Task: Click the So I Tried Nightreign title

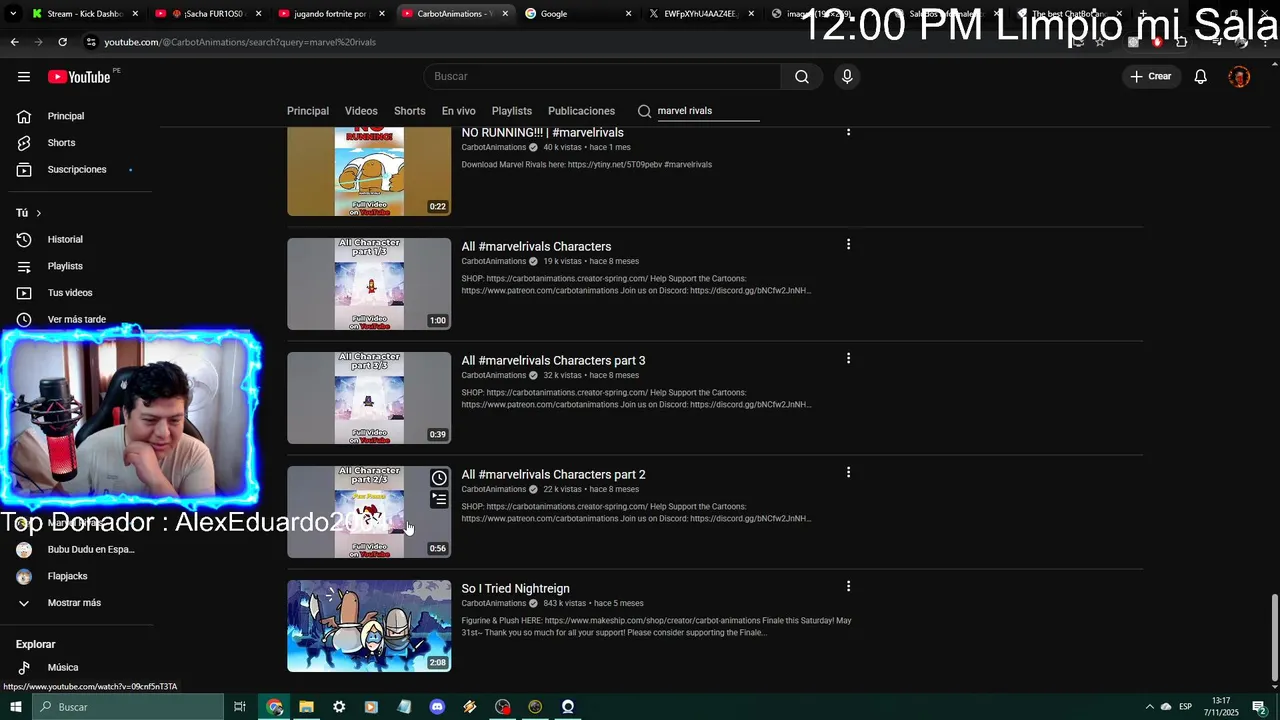Action: click(515, 589)
